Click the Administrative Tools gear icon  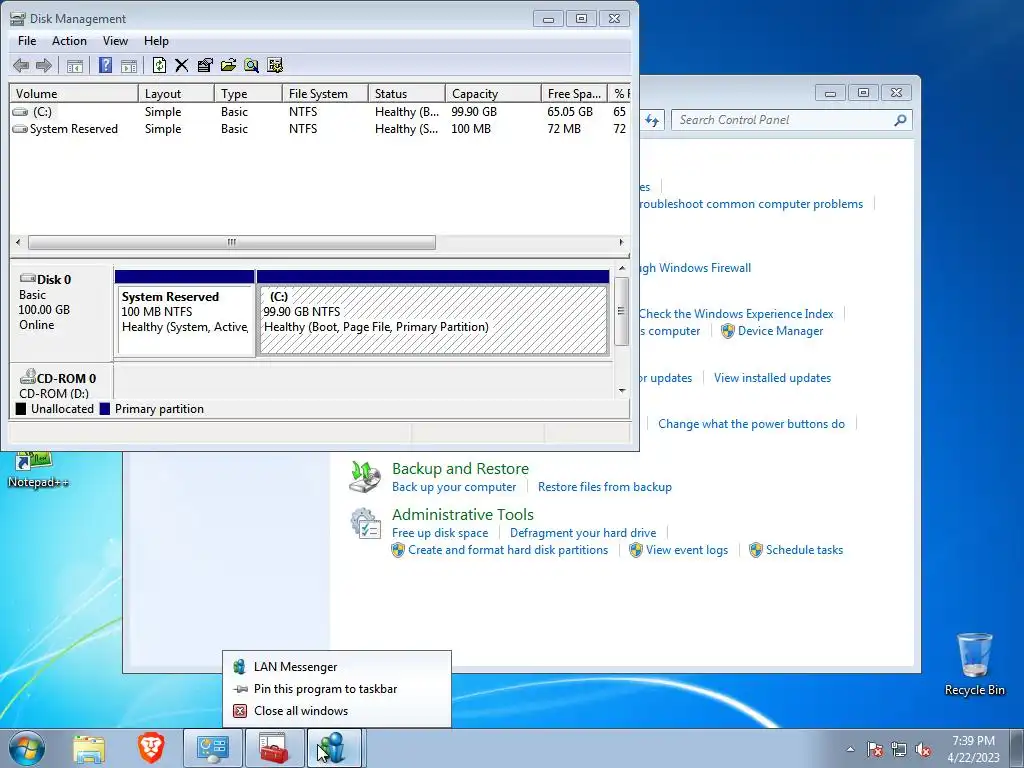click(365, 524)
